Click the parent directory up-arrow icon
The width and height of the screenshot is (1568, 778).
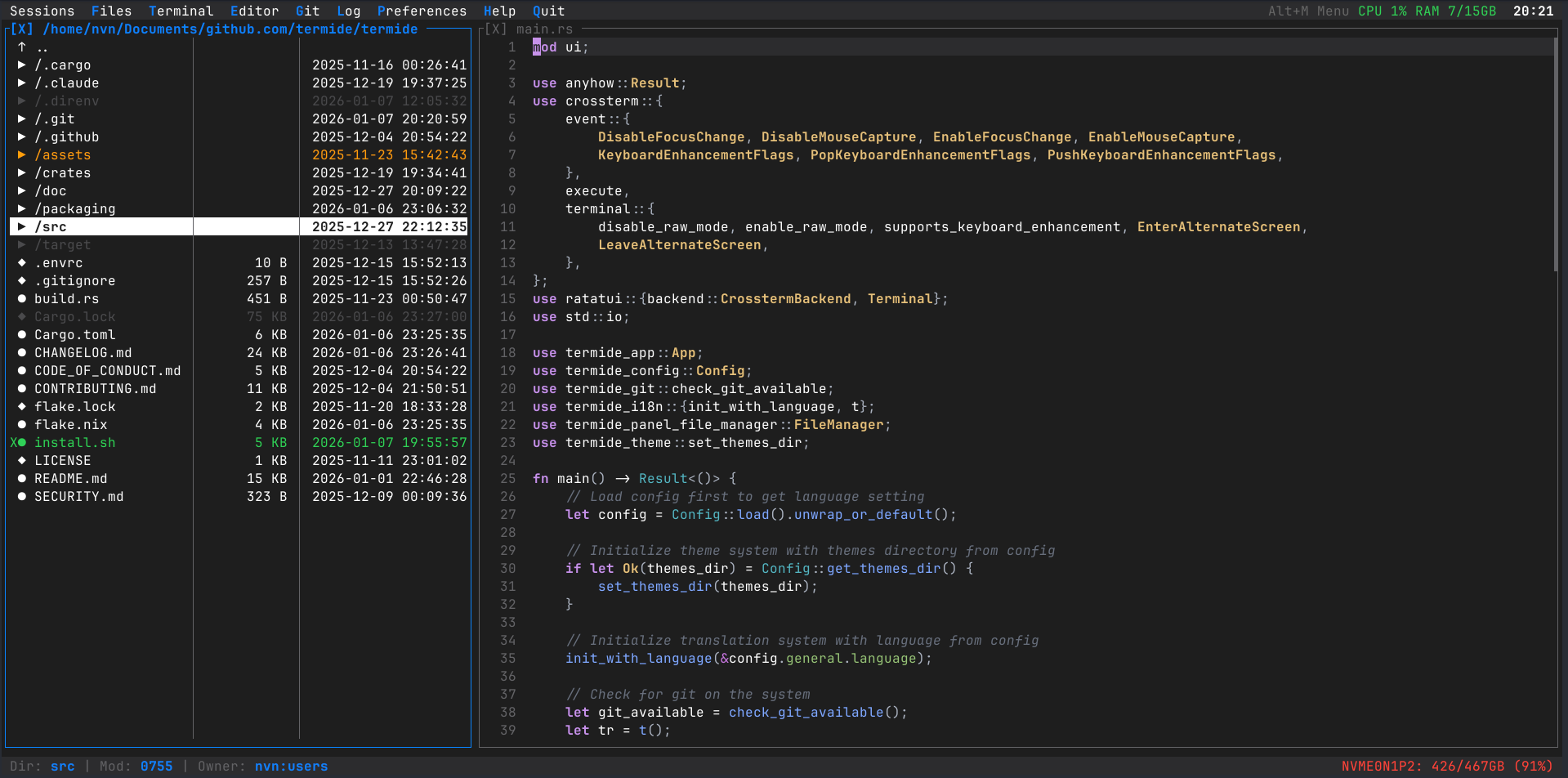(x=20, y=47)
